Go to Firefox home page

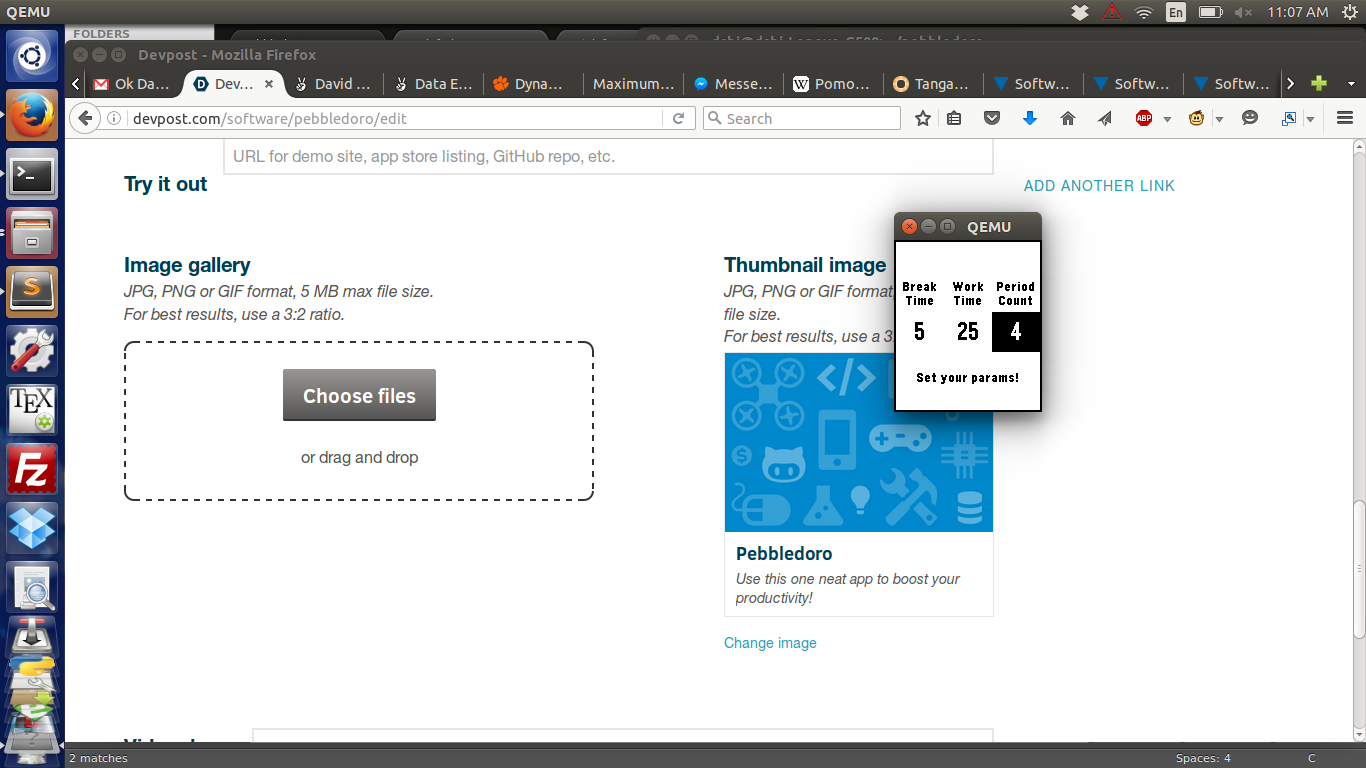(x=1068, y=118)
